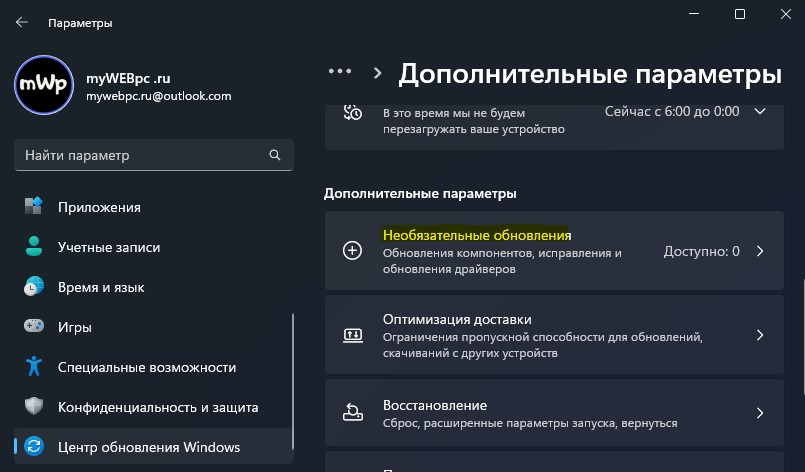Click the Параметры window title
Screen dimensions: 805x472
[x=80, y=23]
